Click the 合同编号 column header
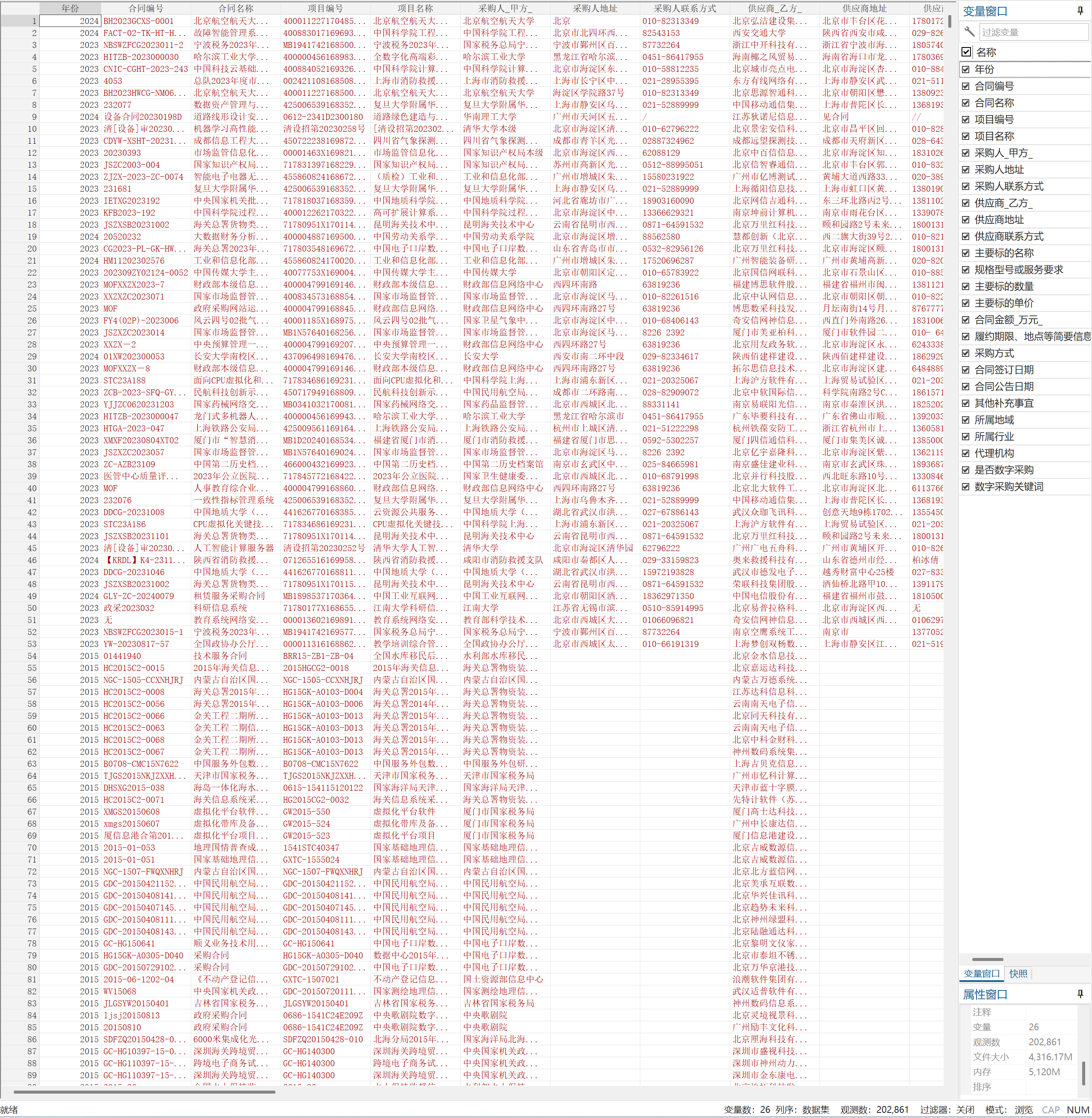The height and width of the screenshot is (1118, 1092). pyautogui.click(x=146, y=8)
